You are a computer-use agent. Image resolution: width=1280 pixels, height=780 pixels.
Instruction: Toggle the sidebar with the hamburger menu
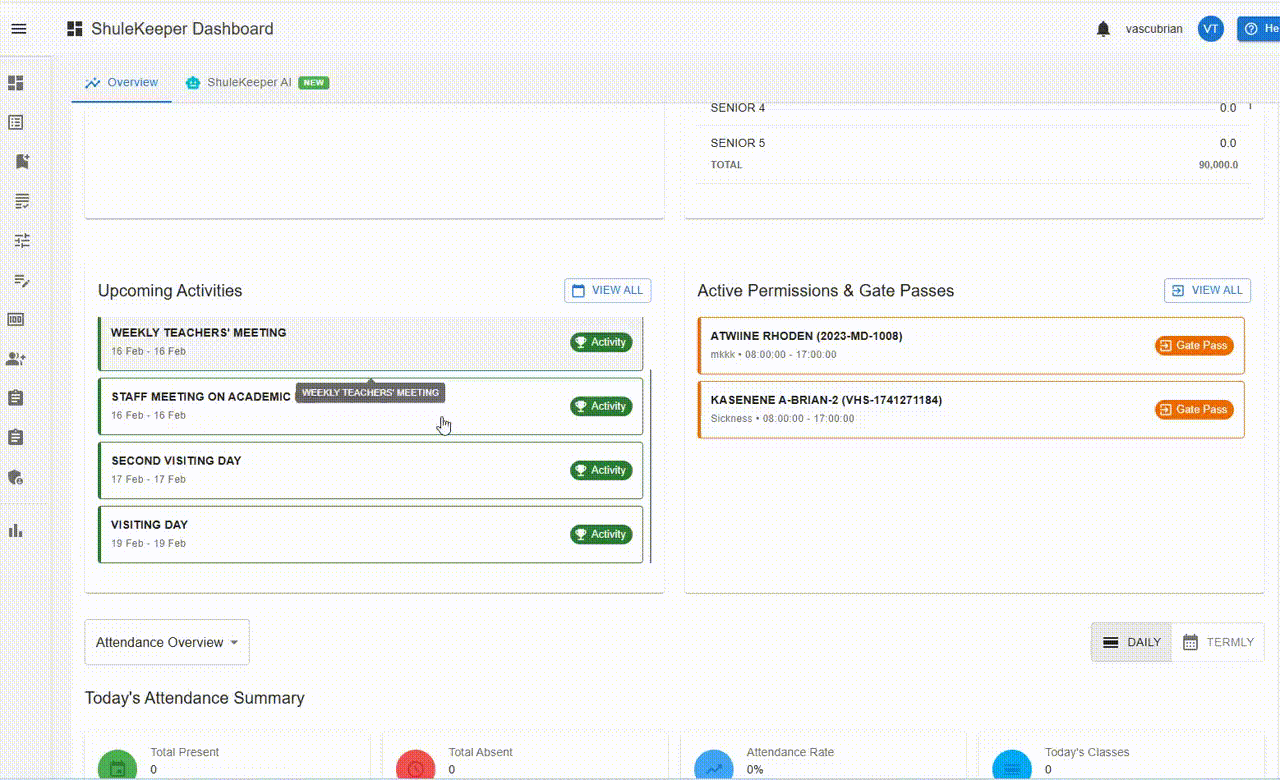[x=18, y=28]
